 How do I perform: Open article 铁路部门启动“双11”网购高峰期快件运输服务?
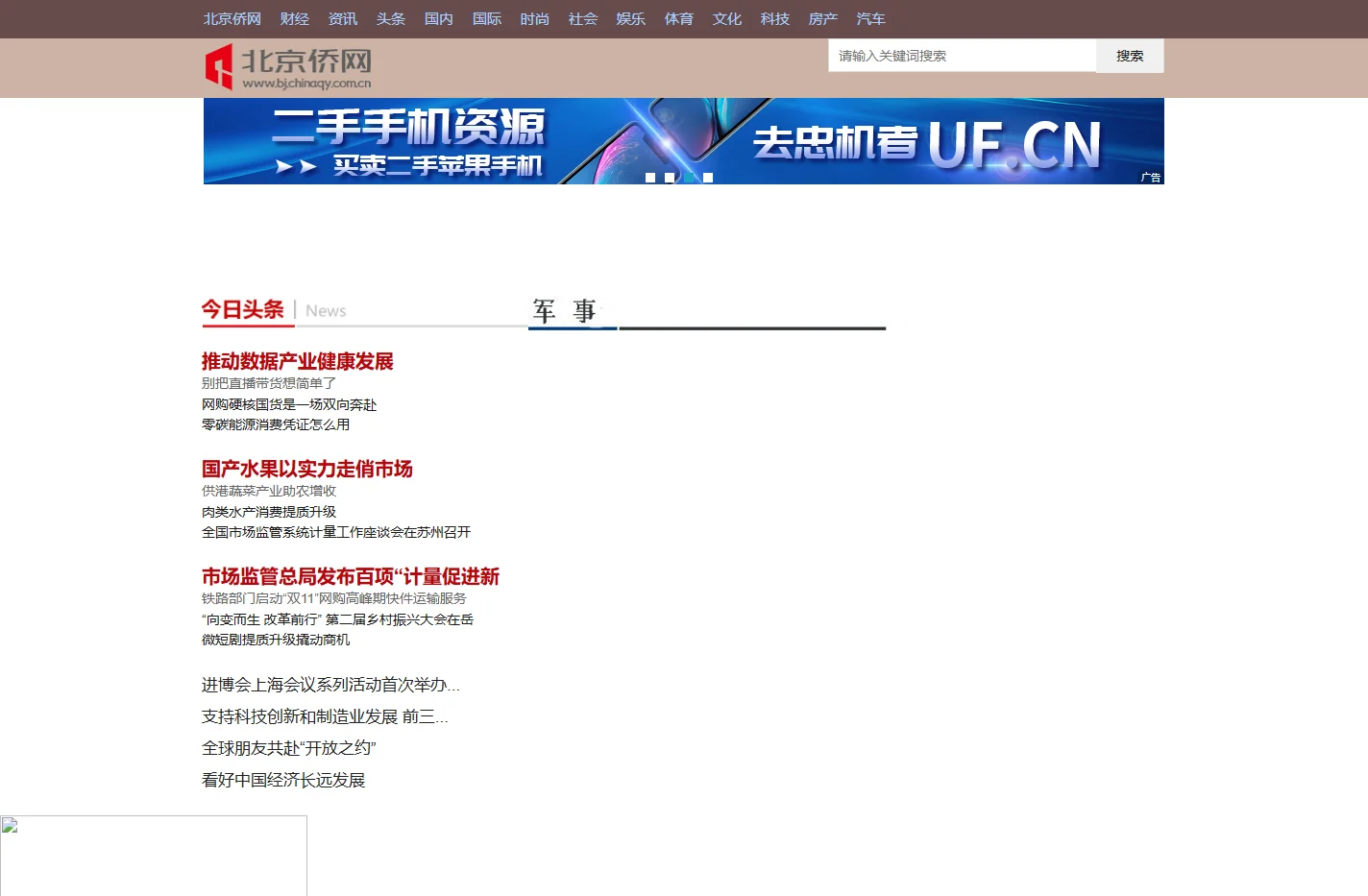click(x=334, y=598)
